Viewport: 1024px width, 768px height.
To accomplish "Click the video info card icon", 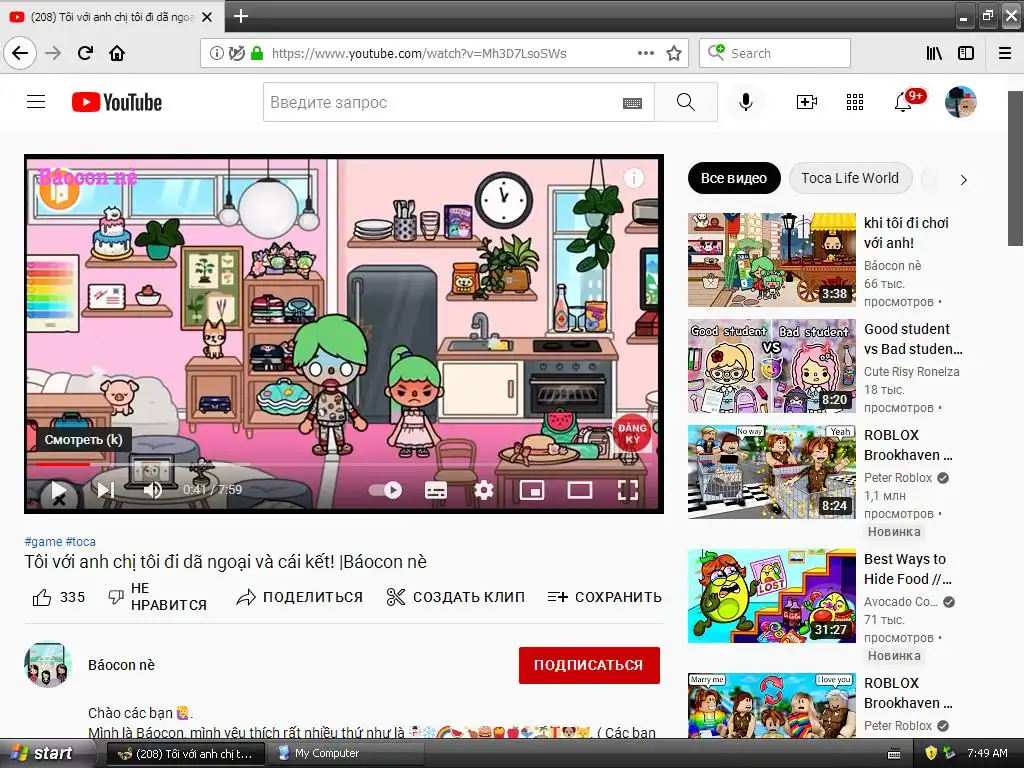I will [633, 178].
